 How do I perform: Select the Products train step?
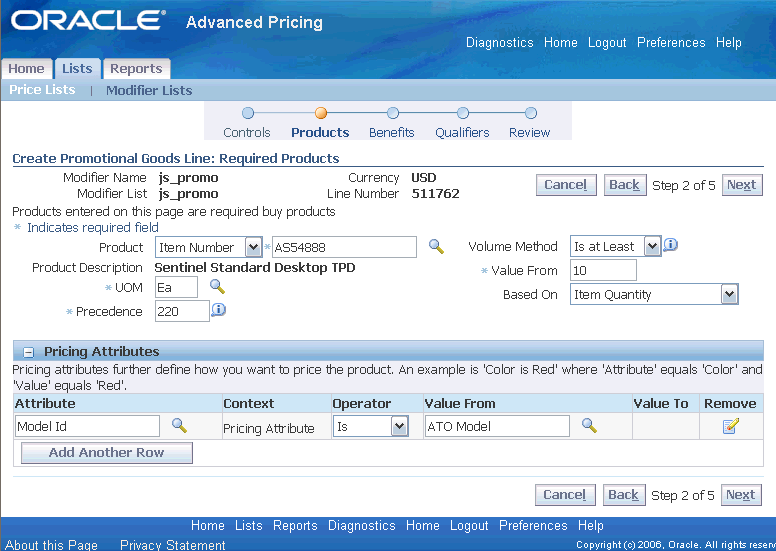[x=320, y=133]
